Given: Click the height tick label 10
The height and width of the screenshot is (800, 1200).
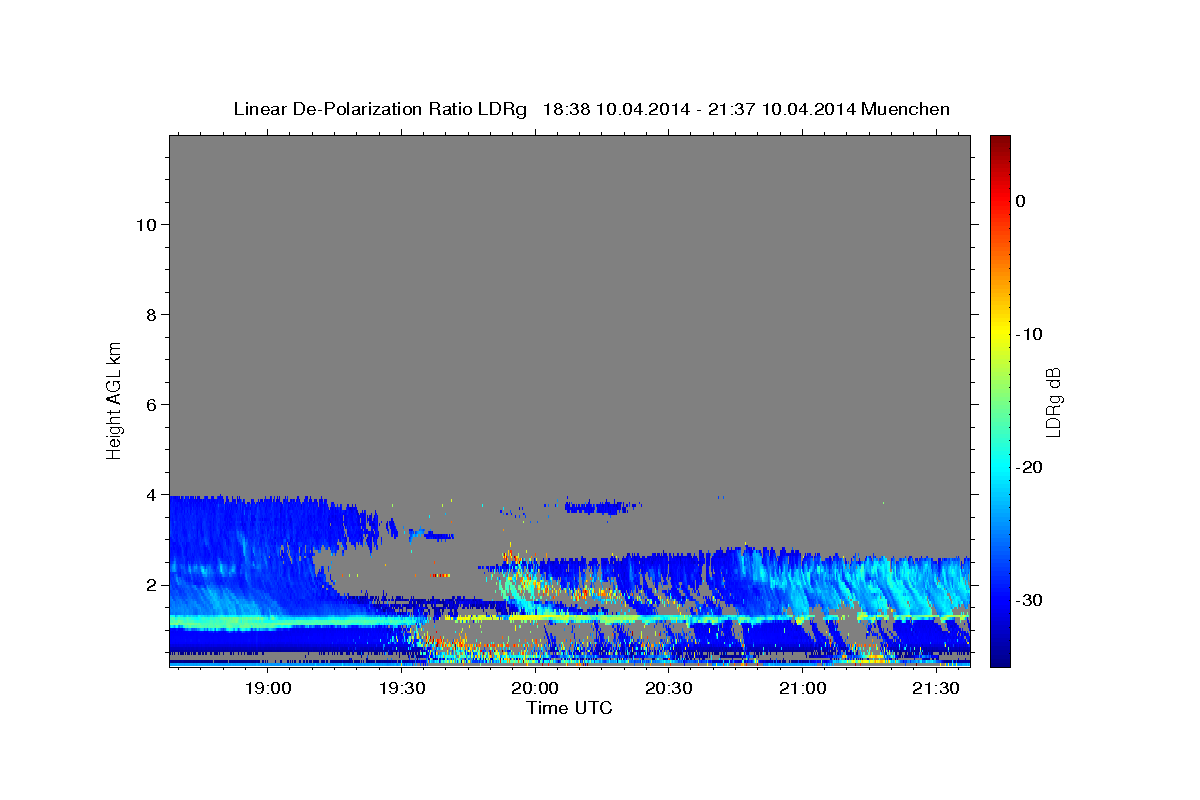Looking at the screenshot, I should [x=145, y=224].
